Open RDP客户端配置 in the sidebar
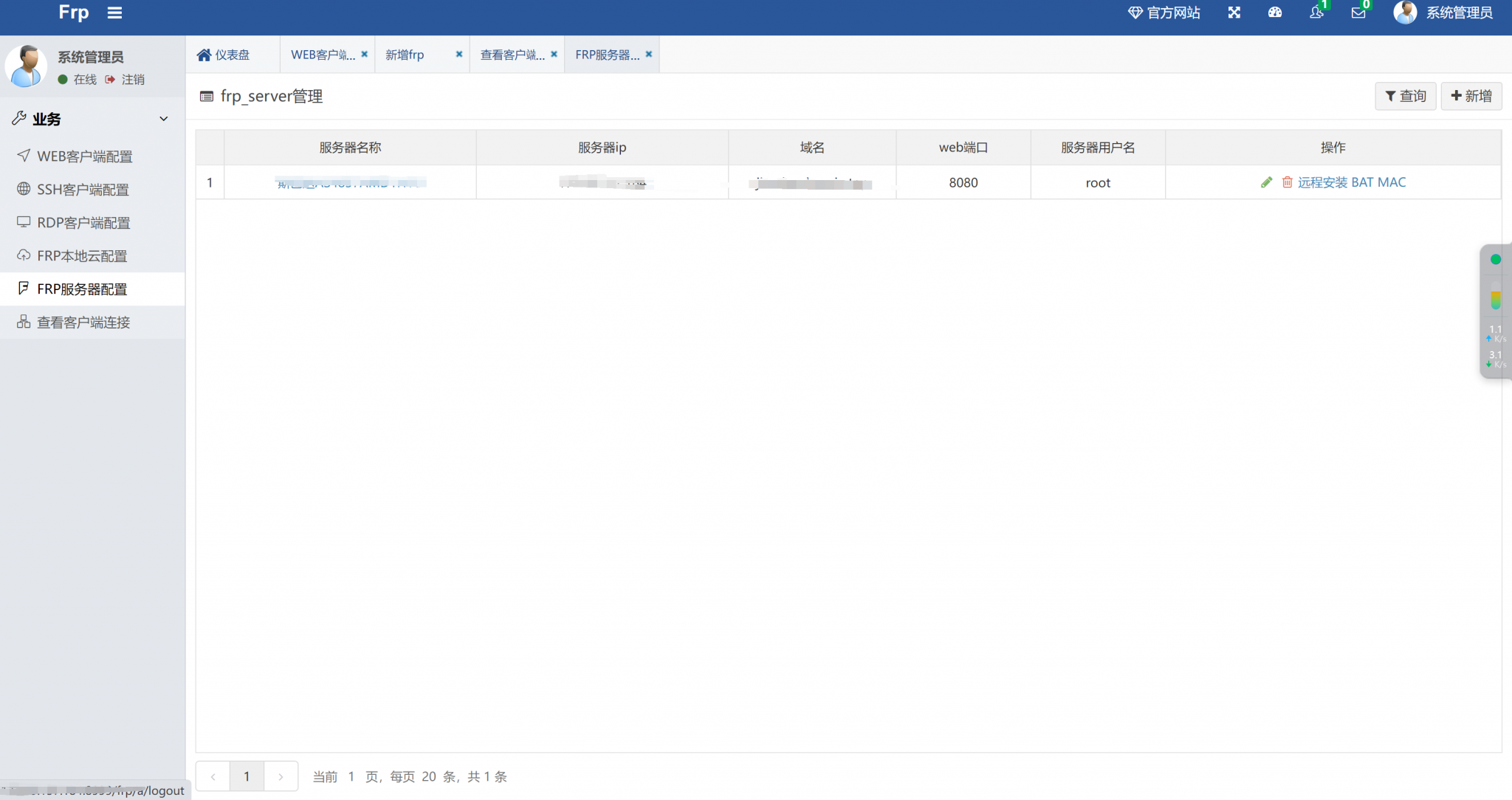The image size is (1512, 800). [x=83, y=222]
